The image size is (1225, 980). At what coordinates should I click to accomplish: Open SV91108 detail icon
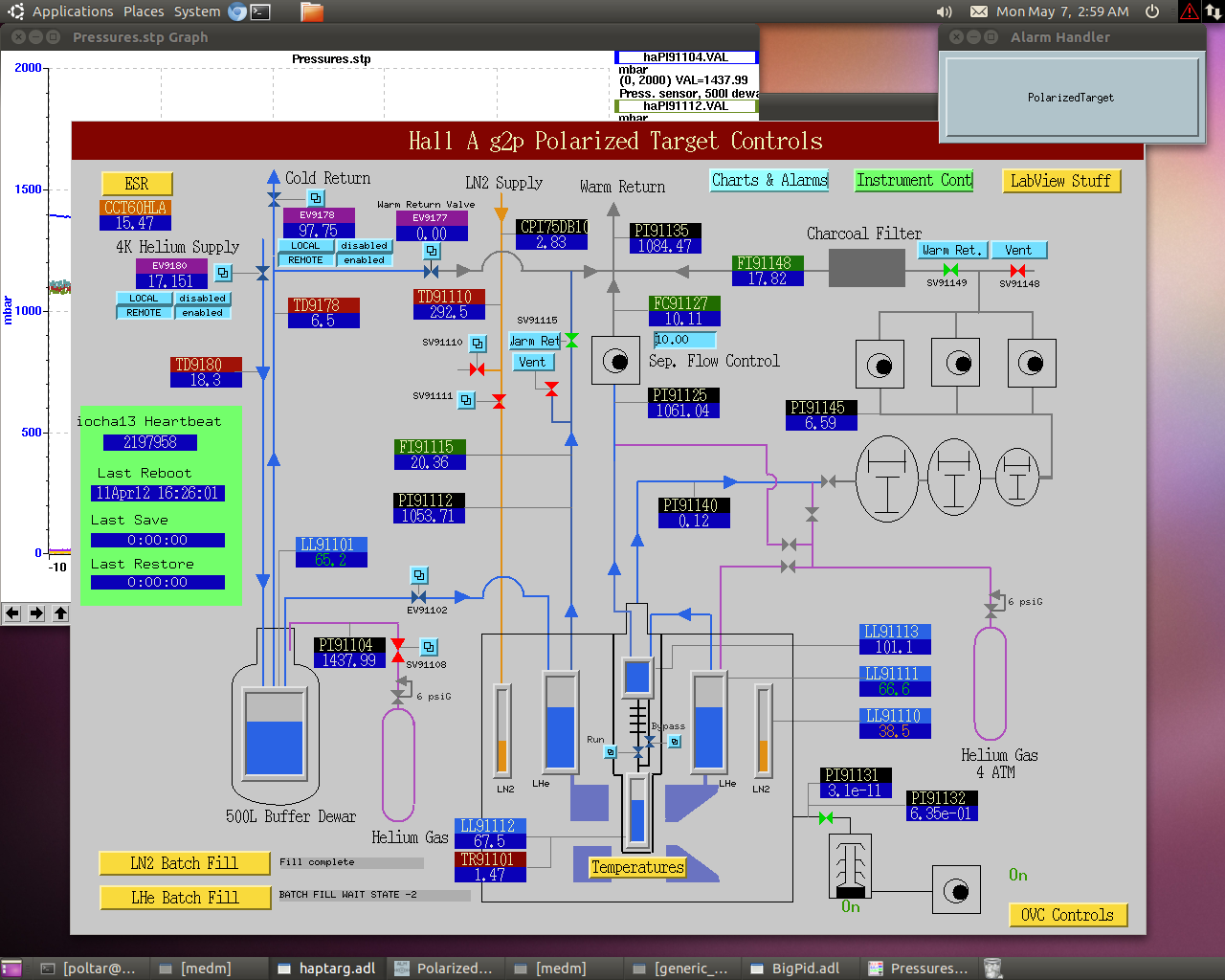(430, 647)
